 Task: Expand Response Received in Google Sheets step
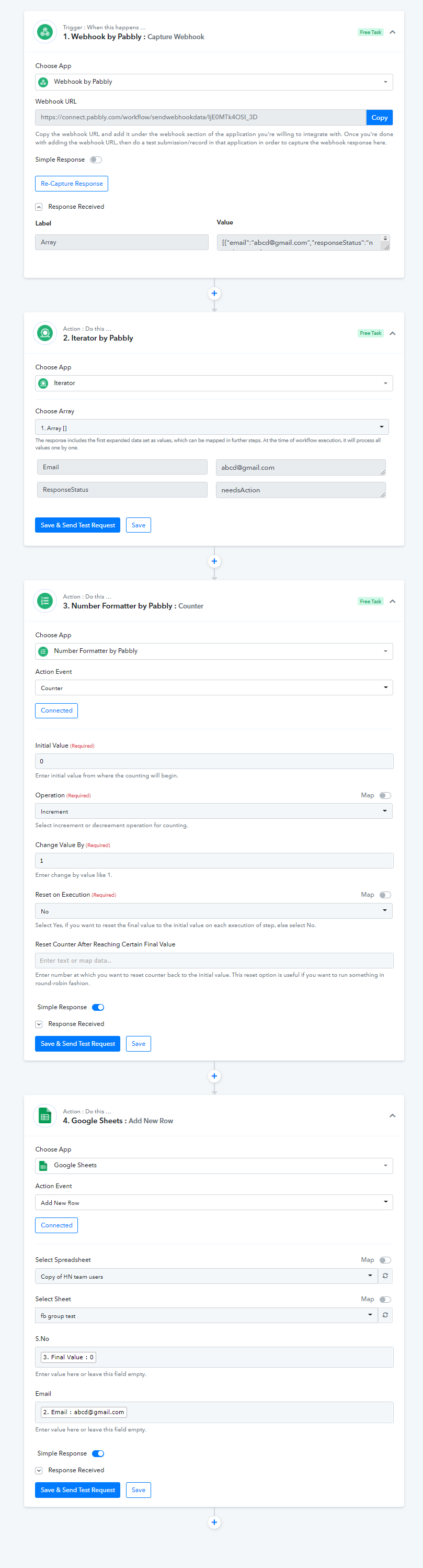pyautogui.click(x=39, y=1470)
